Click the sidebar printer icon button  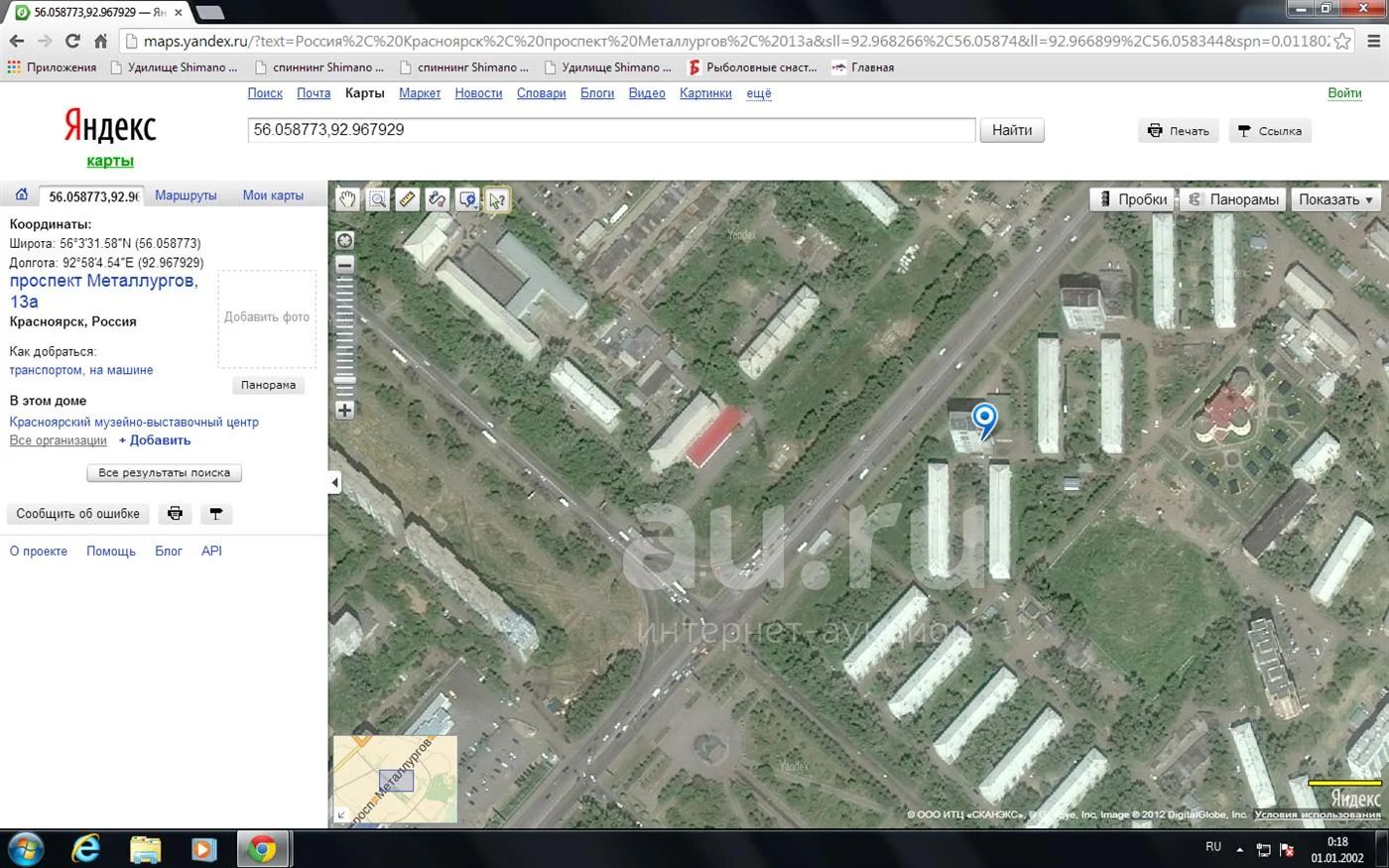tap(175, 514)
